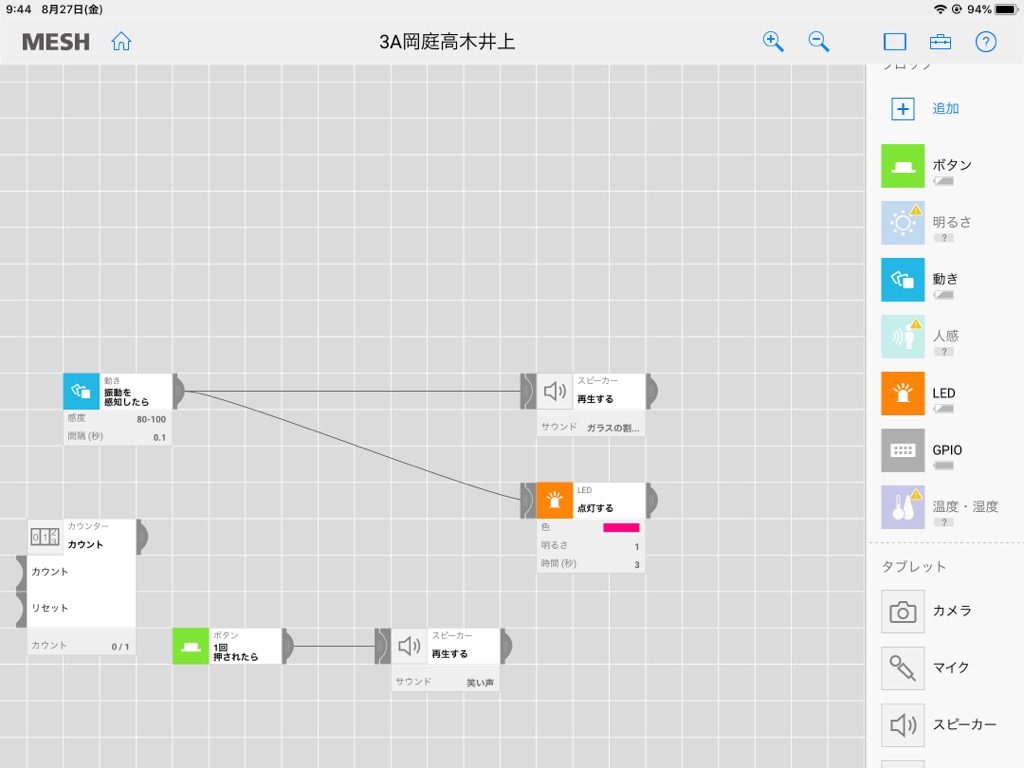Select the Camera block in tablet section
The height and width of the screenshot is (768, 1024).
tap(903, 612)
